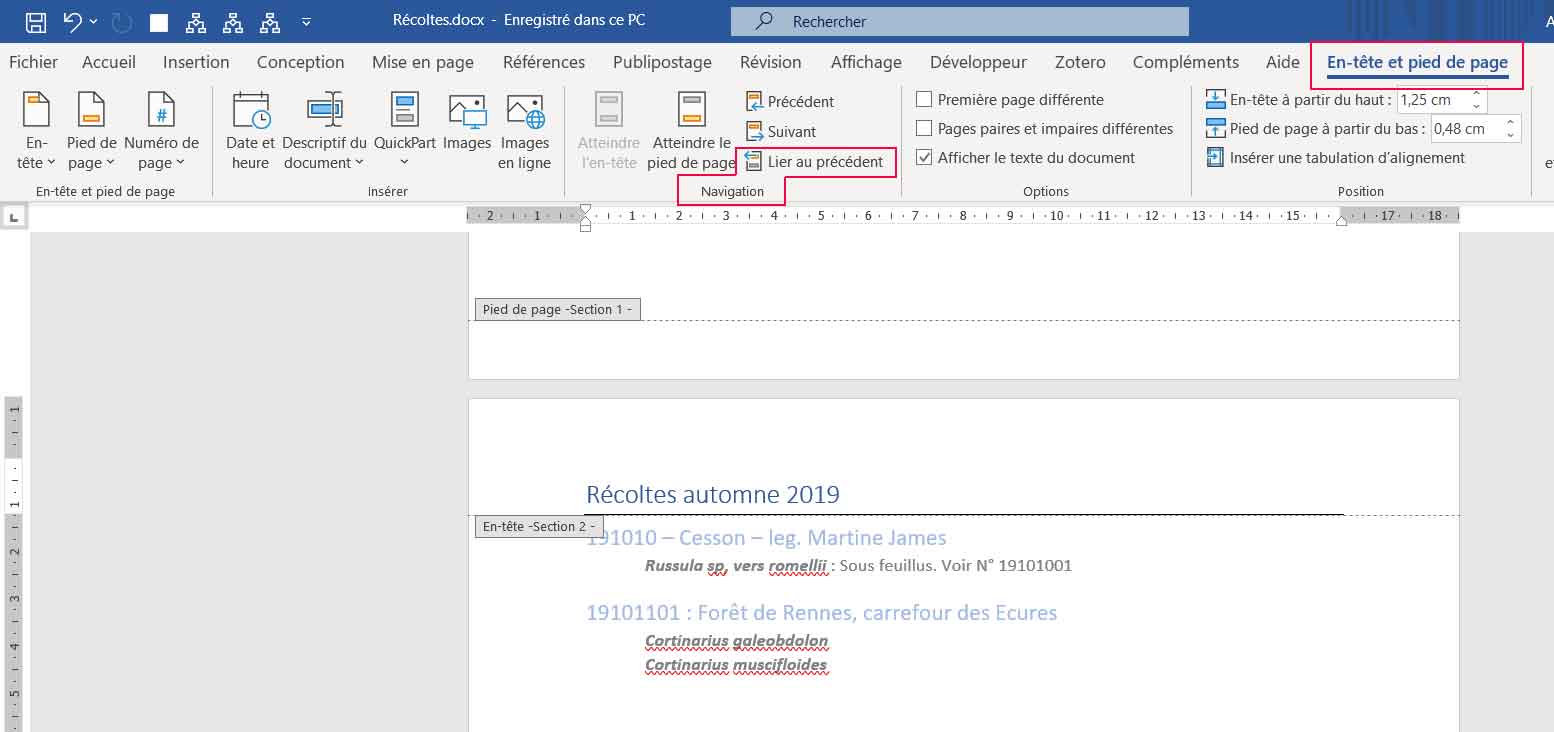Open the undo history dropdown arrow
1554x732 pixels.
(94, 21)
